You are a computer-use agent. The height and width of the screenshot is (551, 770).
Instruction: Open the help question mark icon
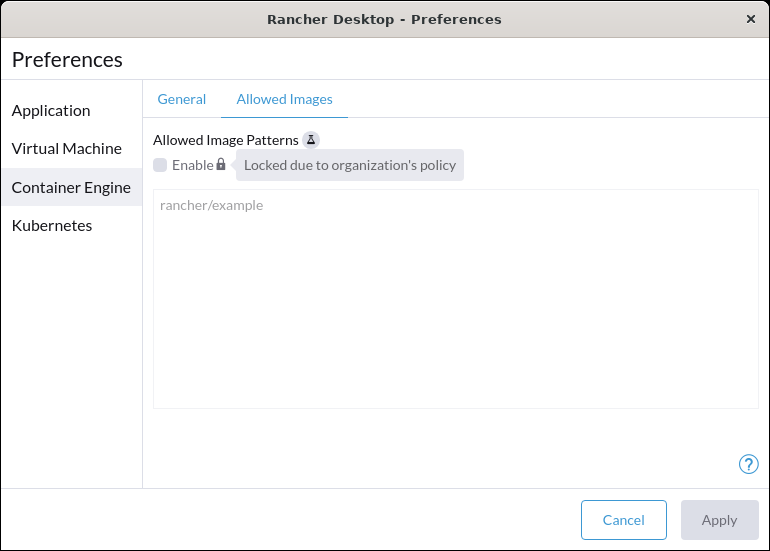[748, 464]
